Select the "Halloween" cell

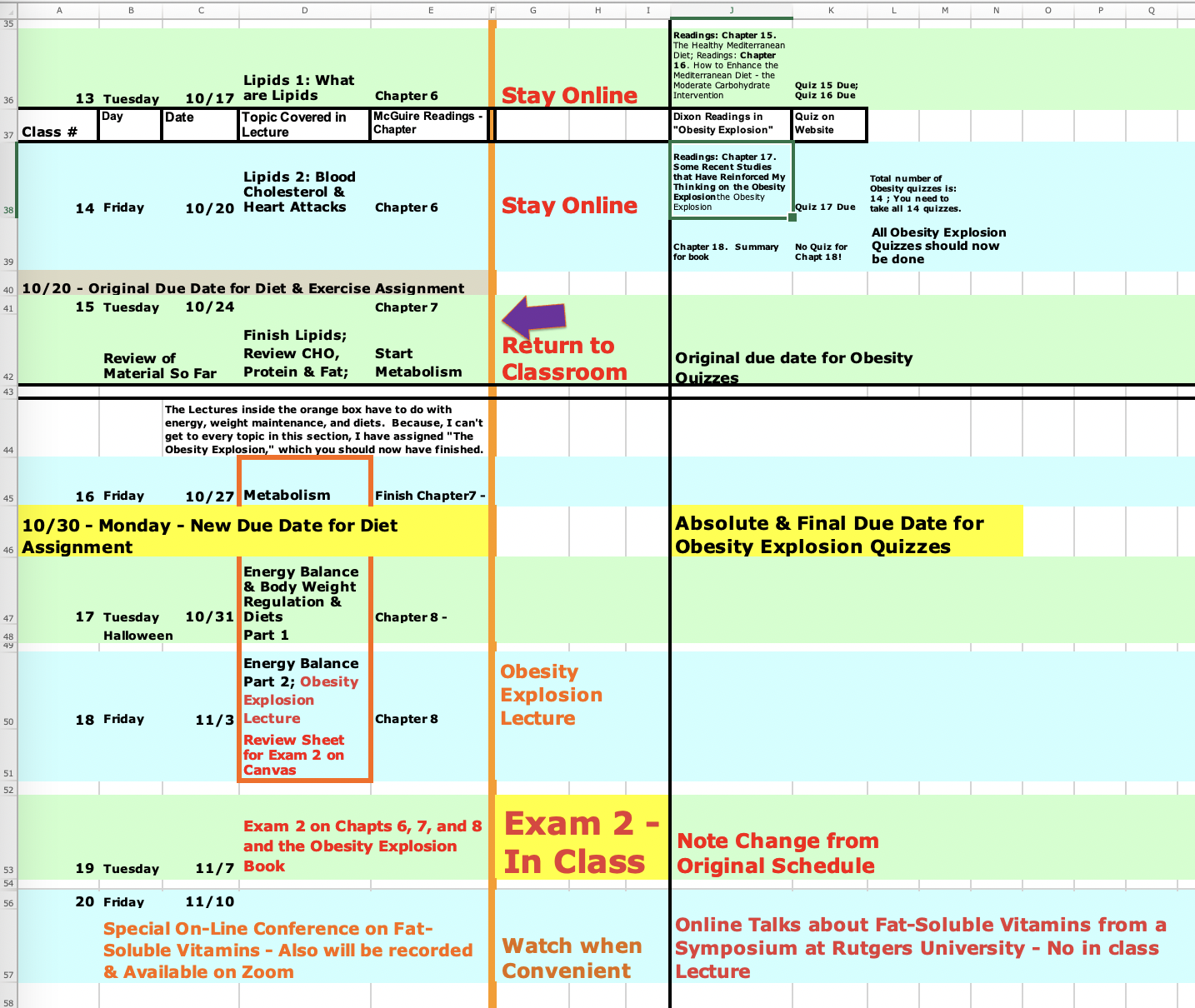(x=138, y=636)
